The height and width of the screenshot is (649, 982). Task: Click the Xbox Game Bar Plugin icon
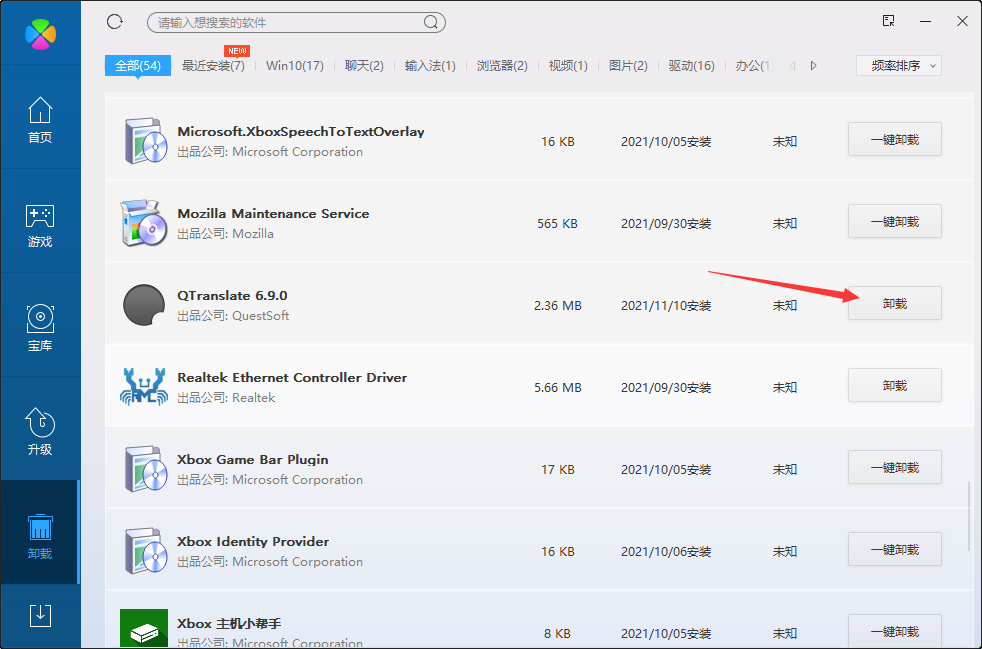pyautogui.click(x=145, y=469)
